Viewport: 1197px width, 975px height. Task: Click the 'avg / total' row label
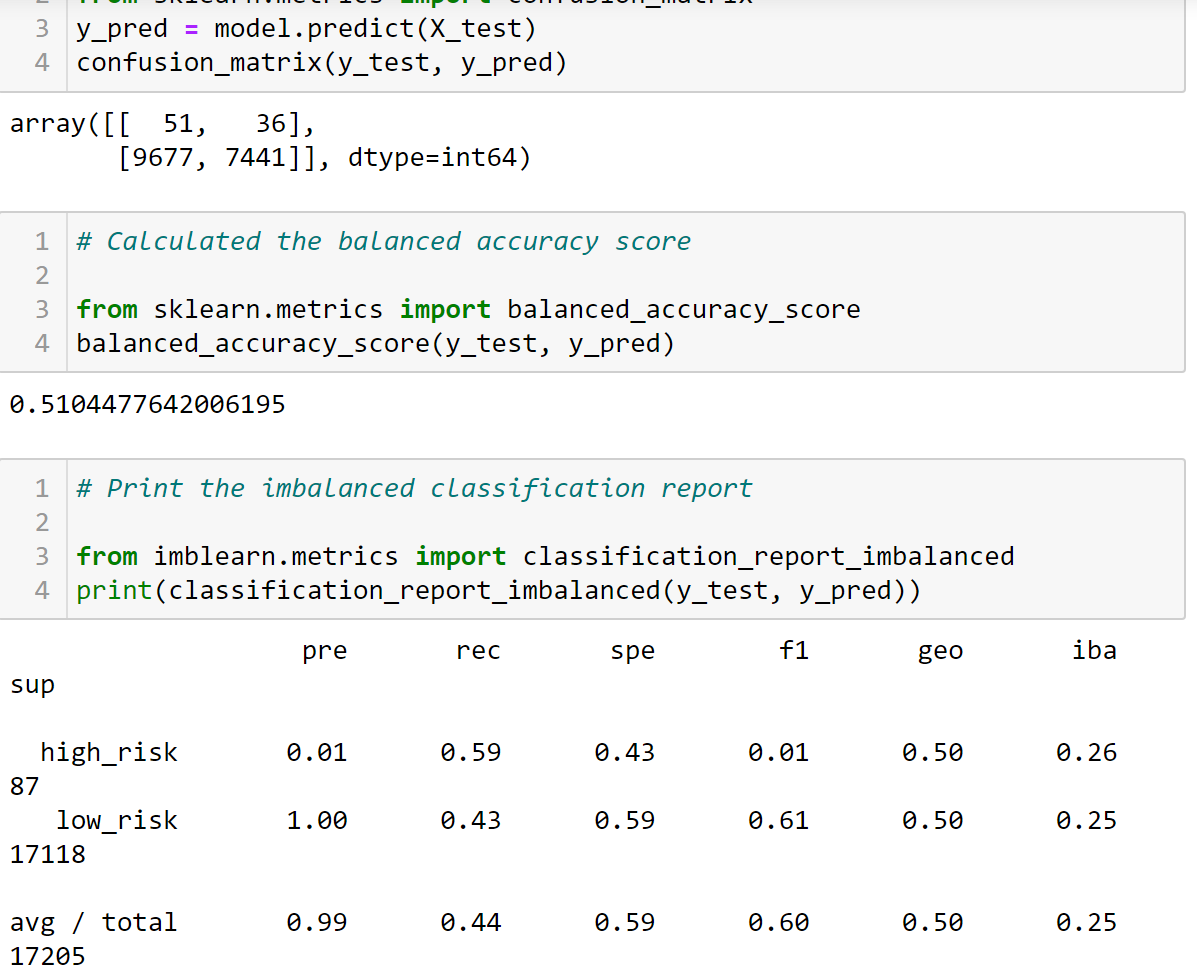(x=93, y=922)
